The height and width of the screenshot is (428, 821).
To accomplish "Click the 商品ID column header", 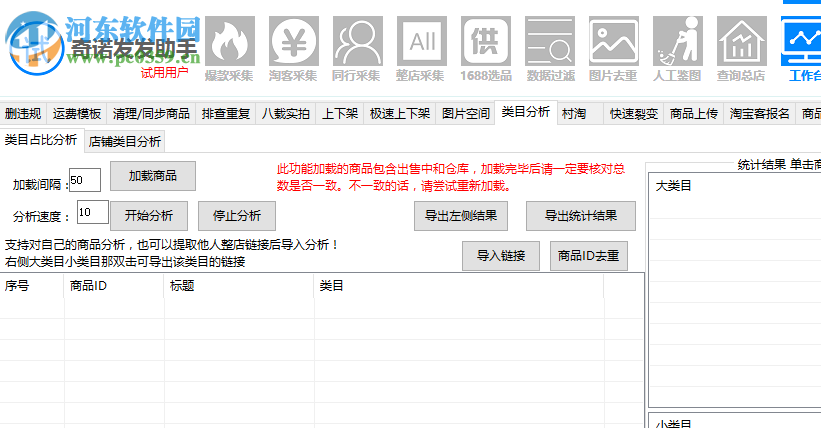I will (114, 286).
